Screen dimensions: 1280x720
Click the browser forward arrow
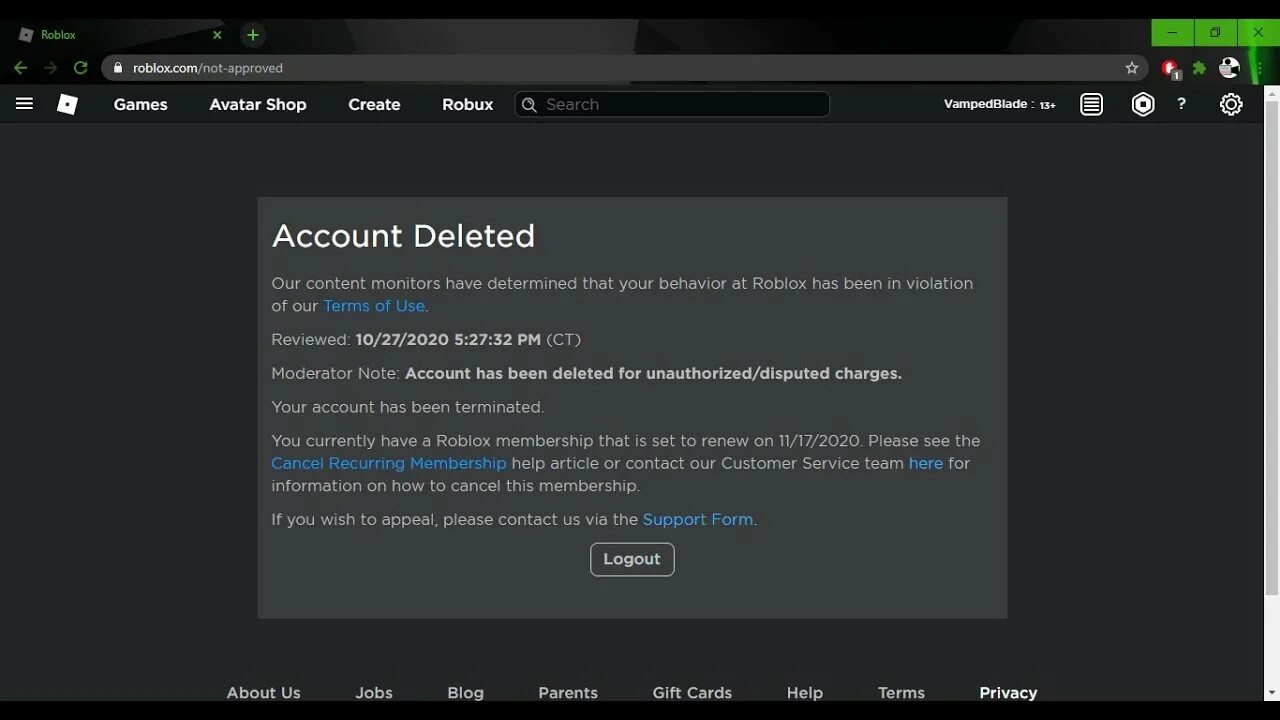click(x=50, y=68)
